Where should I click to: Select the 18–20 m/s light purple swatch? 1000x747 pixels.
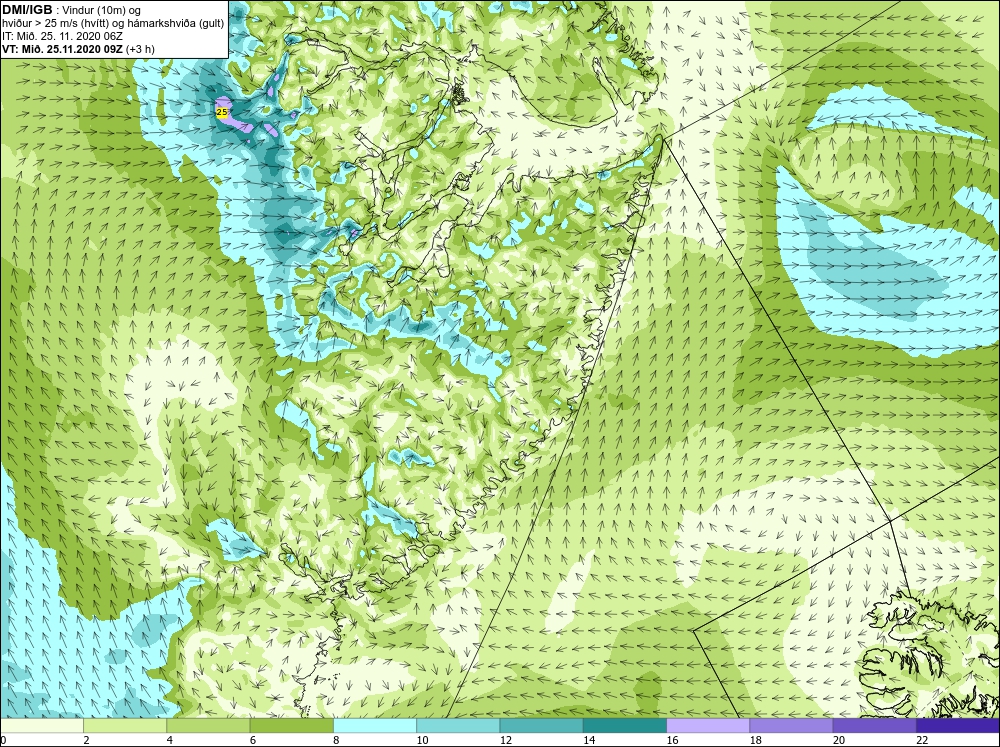[x=791, y=726]
